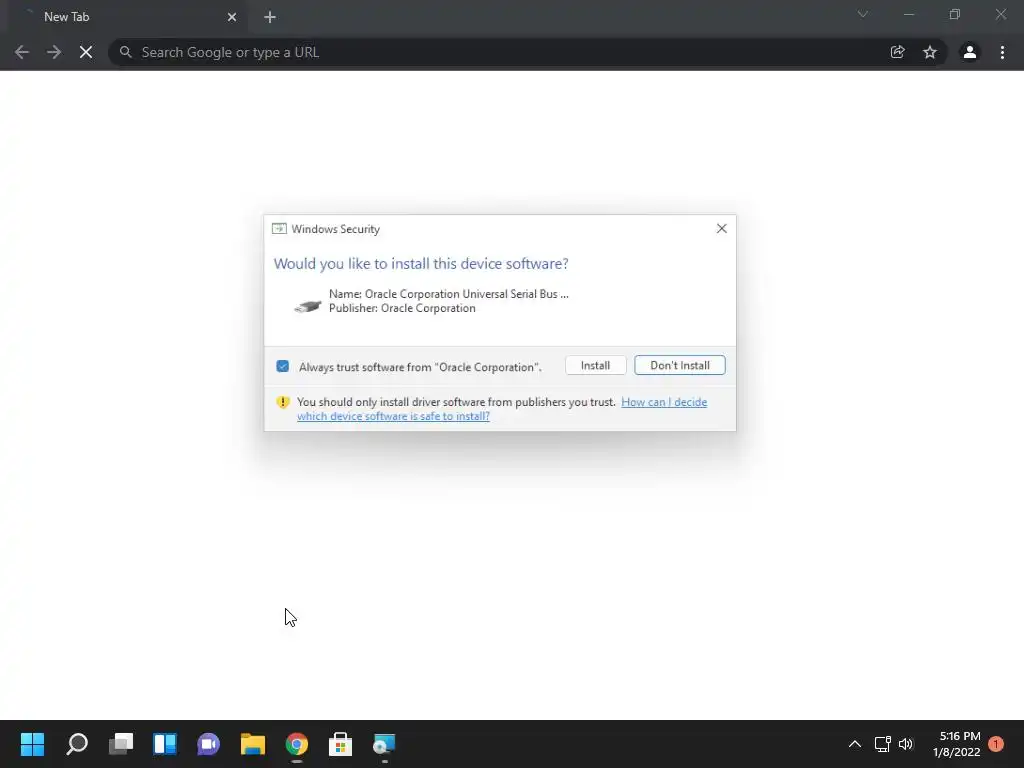1024x768 pixels.
Task: Click the Don't Install button
Action: (x=679, y=365)
